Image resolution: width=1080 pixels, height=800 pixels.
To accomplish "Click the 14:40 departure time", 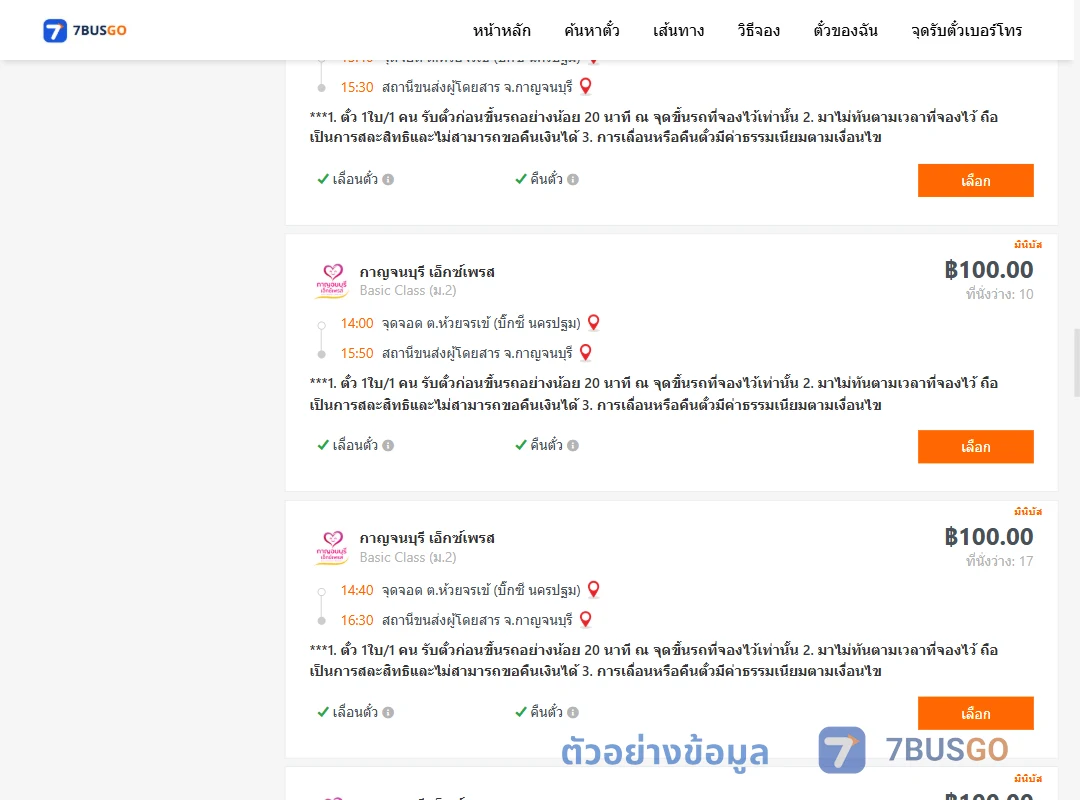I will 357,590.
